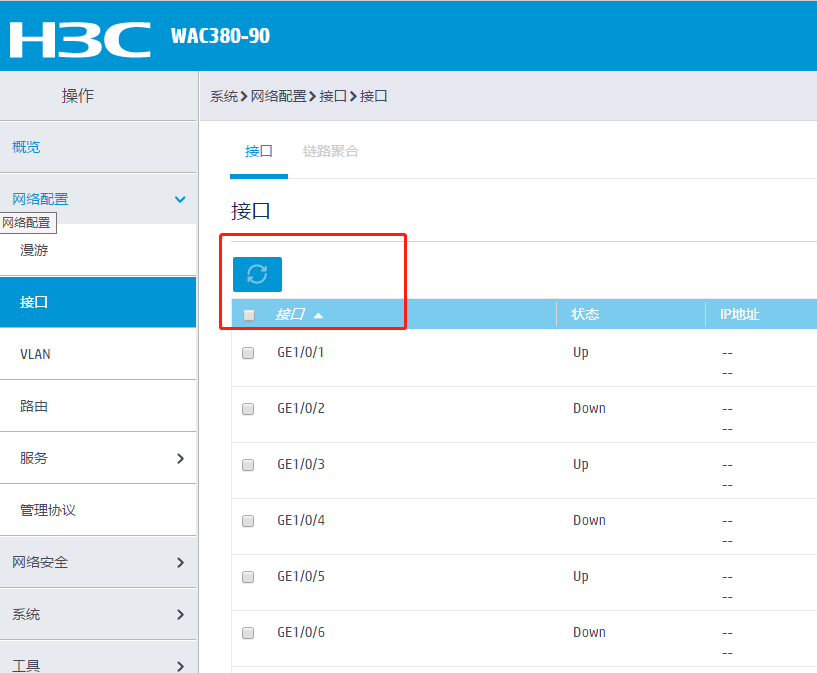This screenshot has width=817, height=673.
Task: Collapse the 网络配置 menu chevron
Action: 180,199
